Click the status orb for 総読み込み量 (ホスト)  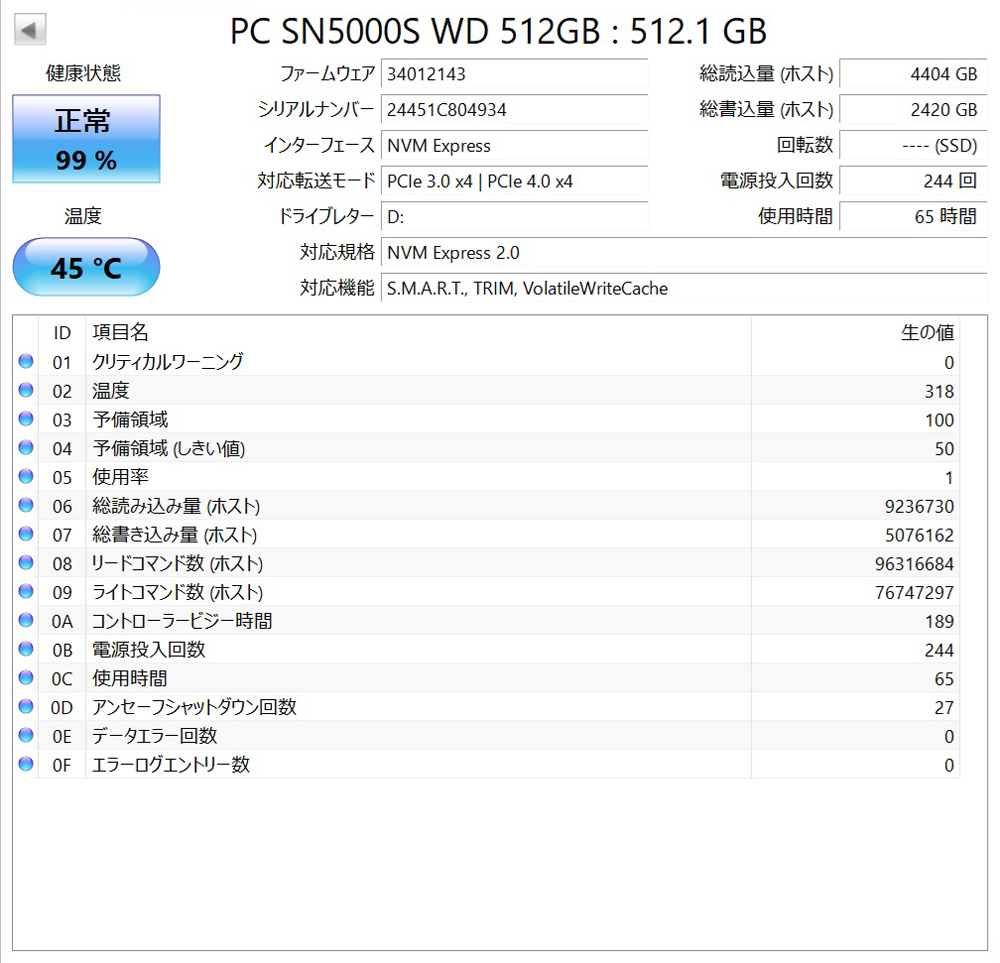26,506
